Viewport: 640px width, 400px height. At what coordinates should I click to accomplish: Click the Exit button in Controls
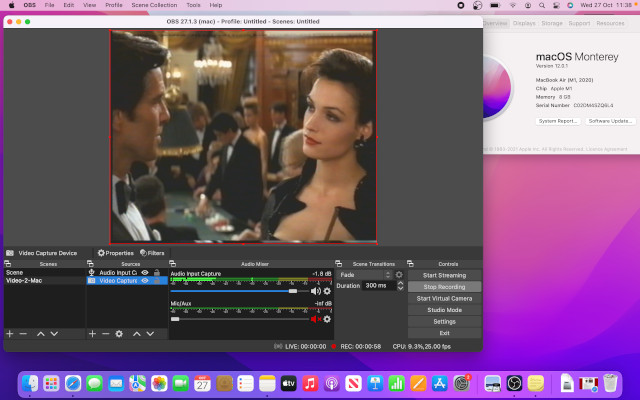point(444,333)
